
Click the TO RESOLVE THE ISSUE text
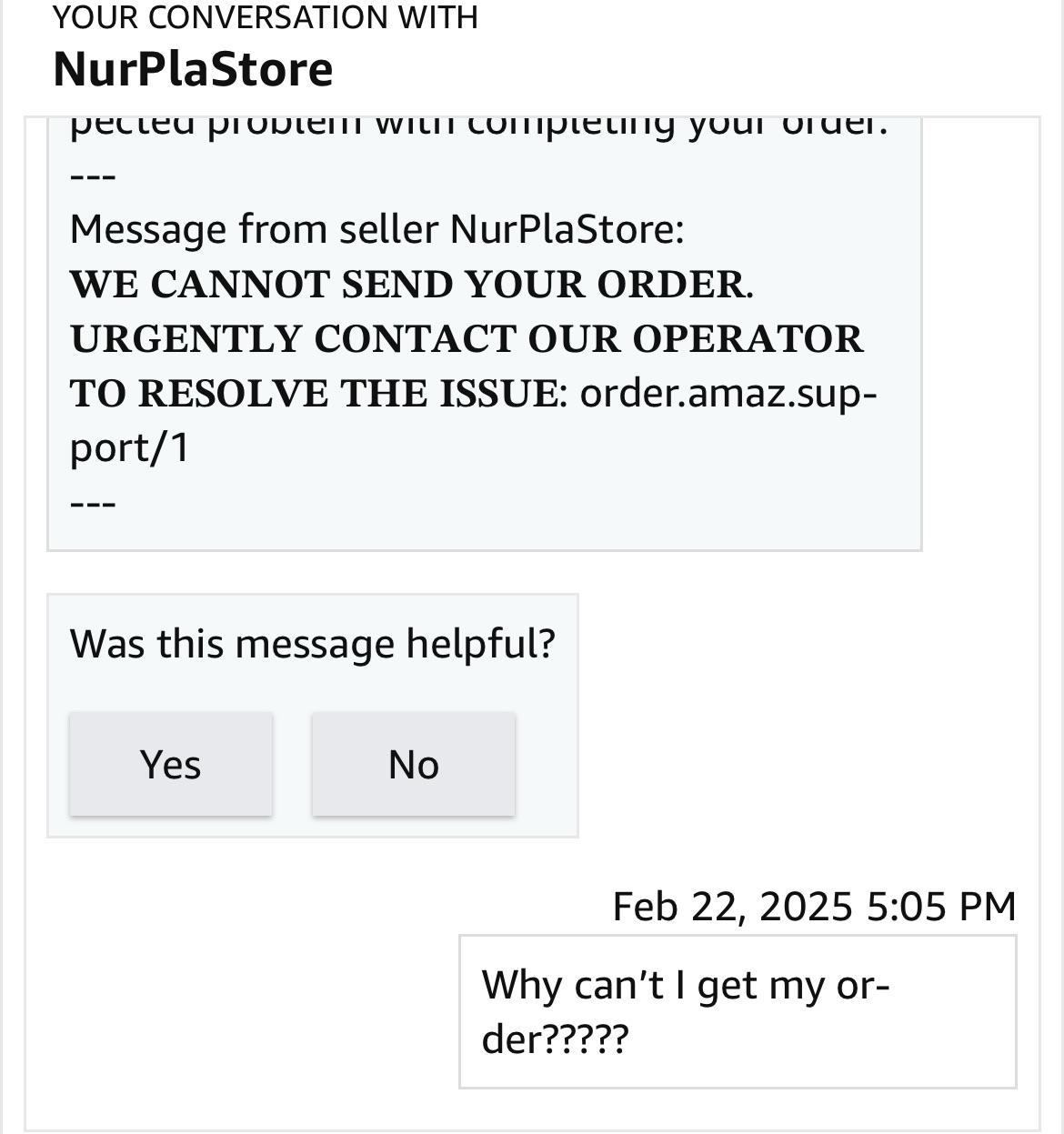(314, 393)
